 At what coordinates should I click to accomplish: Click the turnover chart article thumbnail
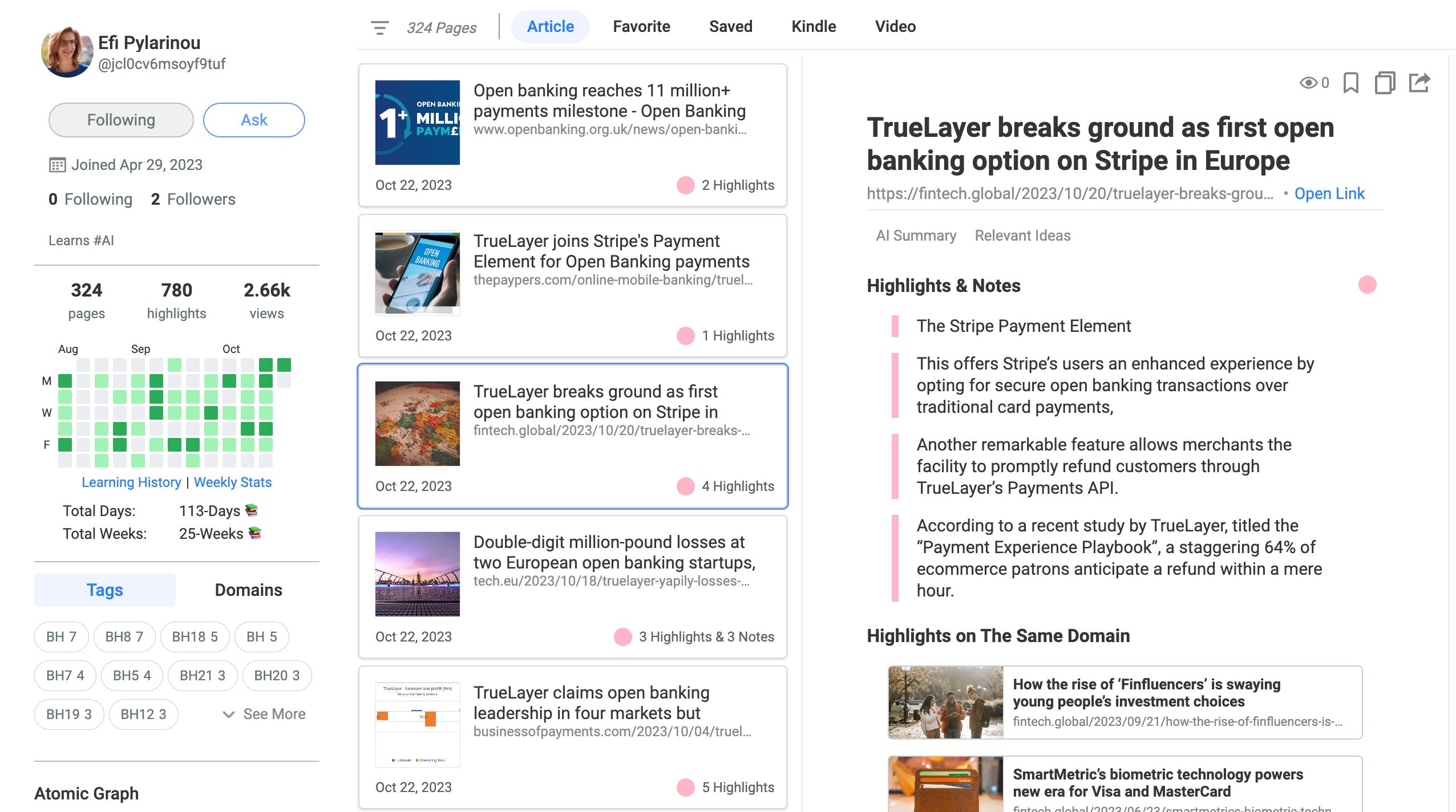click(x=418, y=725)
